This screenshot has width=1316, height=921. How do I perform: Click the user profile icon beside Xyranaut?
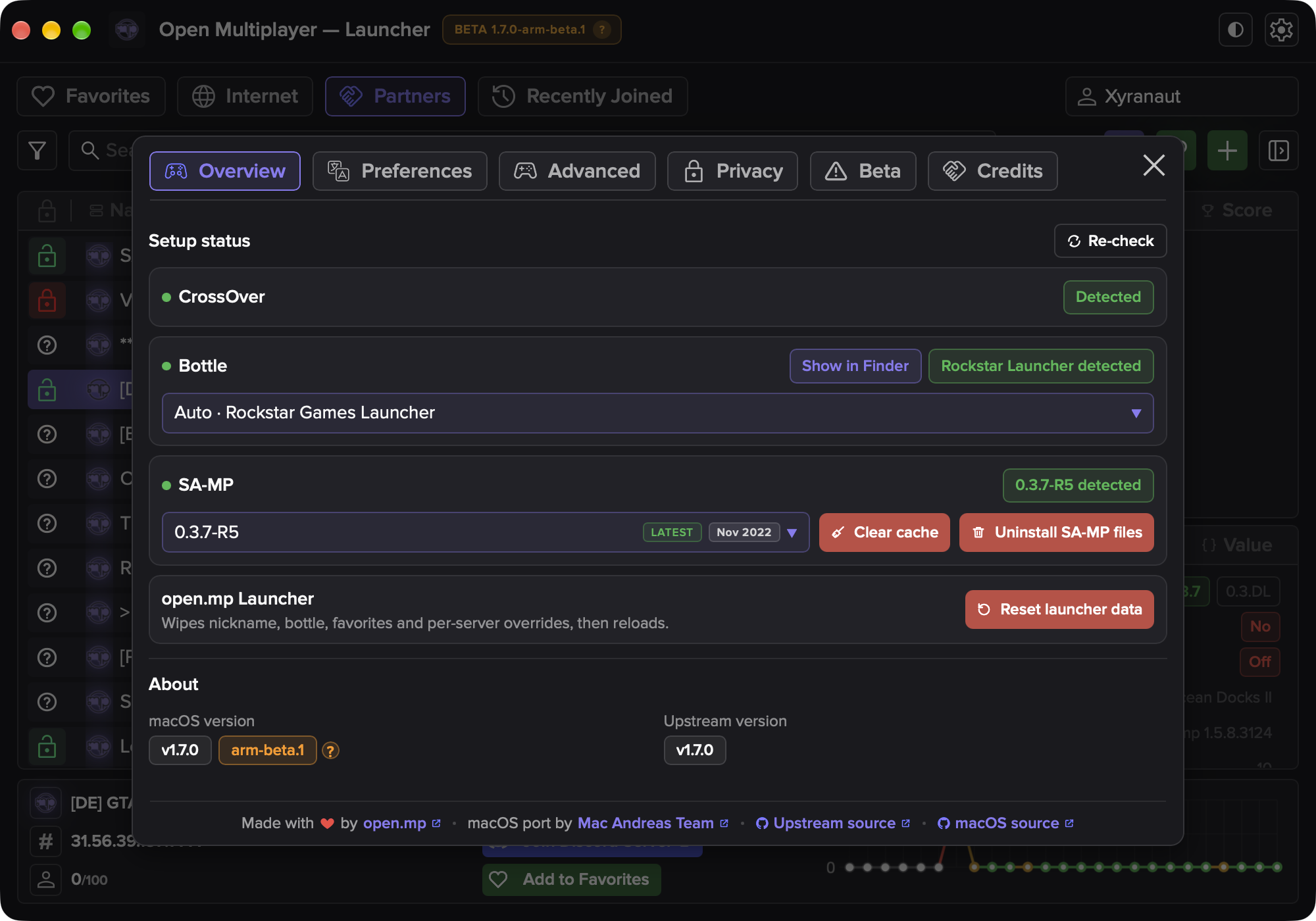coord(1087,97)
